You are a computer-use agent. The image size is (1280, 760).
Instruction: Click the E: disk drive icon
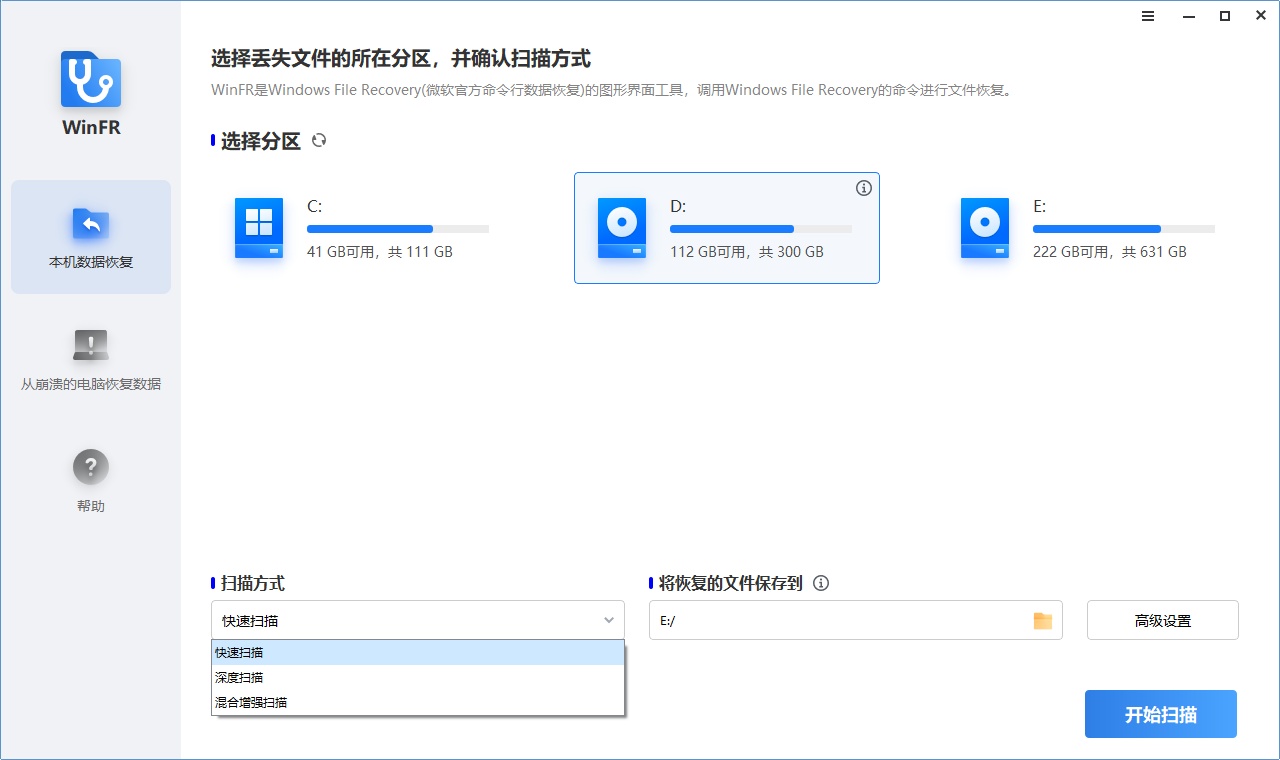pos(985,228)
